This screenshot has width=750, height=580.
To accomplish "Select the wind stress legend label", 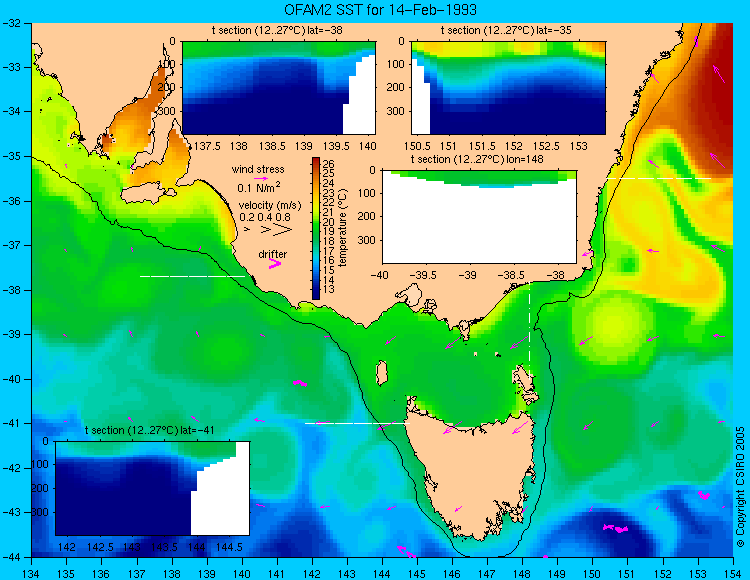I will pos(258,169).
